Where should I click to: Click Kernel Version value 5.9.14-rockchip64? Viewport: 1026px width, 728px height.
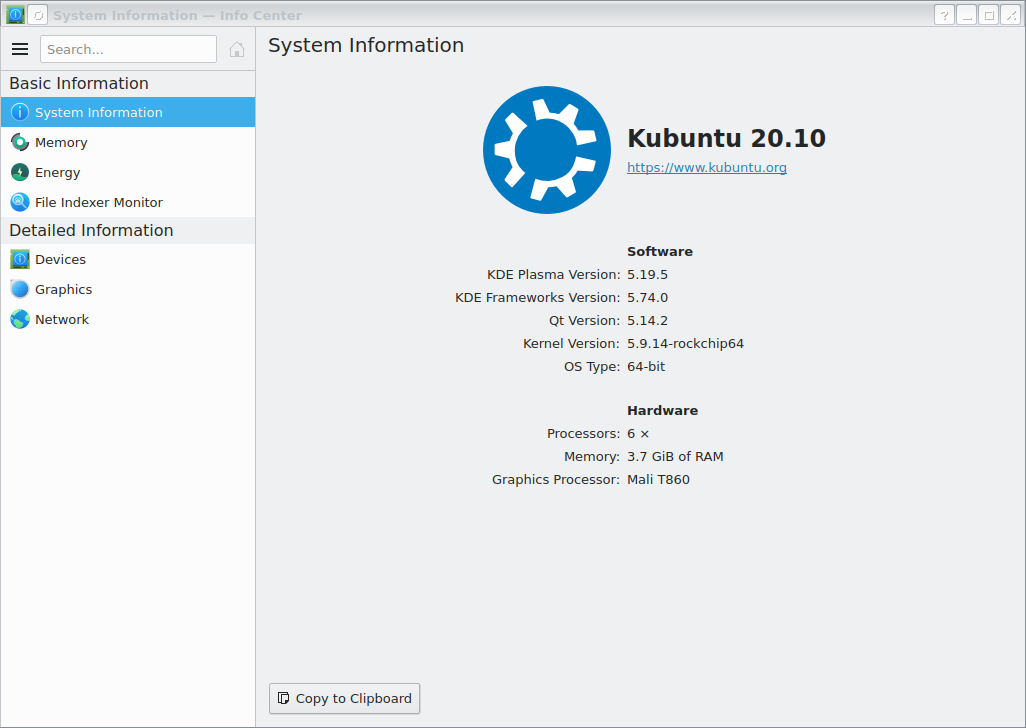click(x=685, y=343)
